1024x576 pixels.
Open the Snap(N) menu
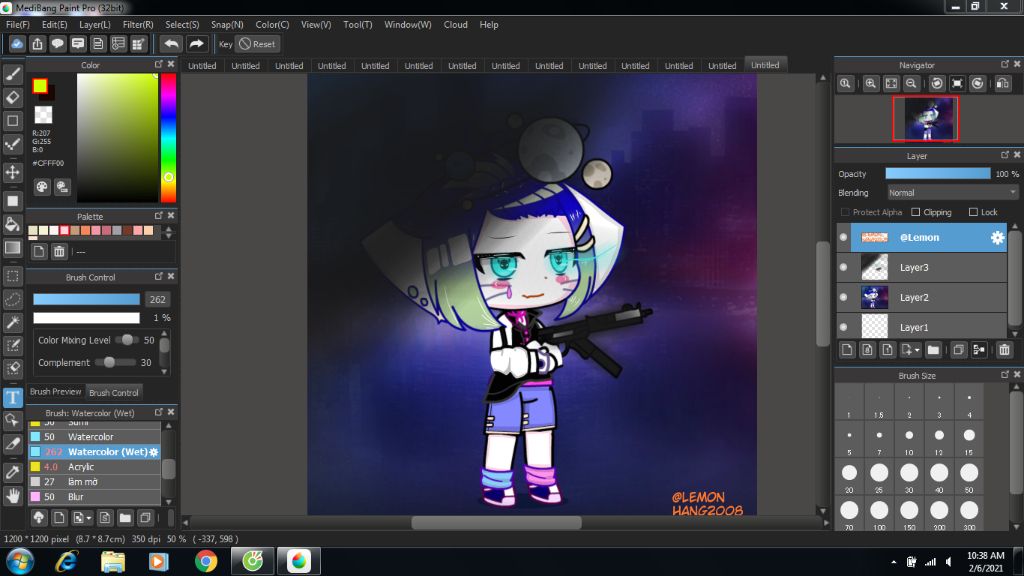click(227, 25)
